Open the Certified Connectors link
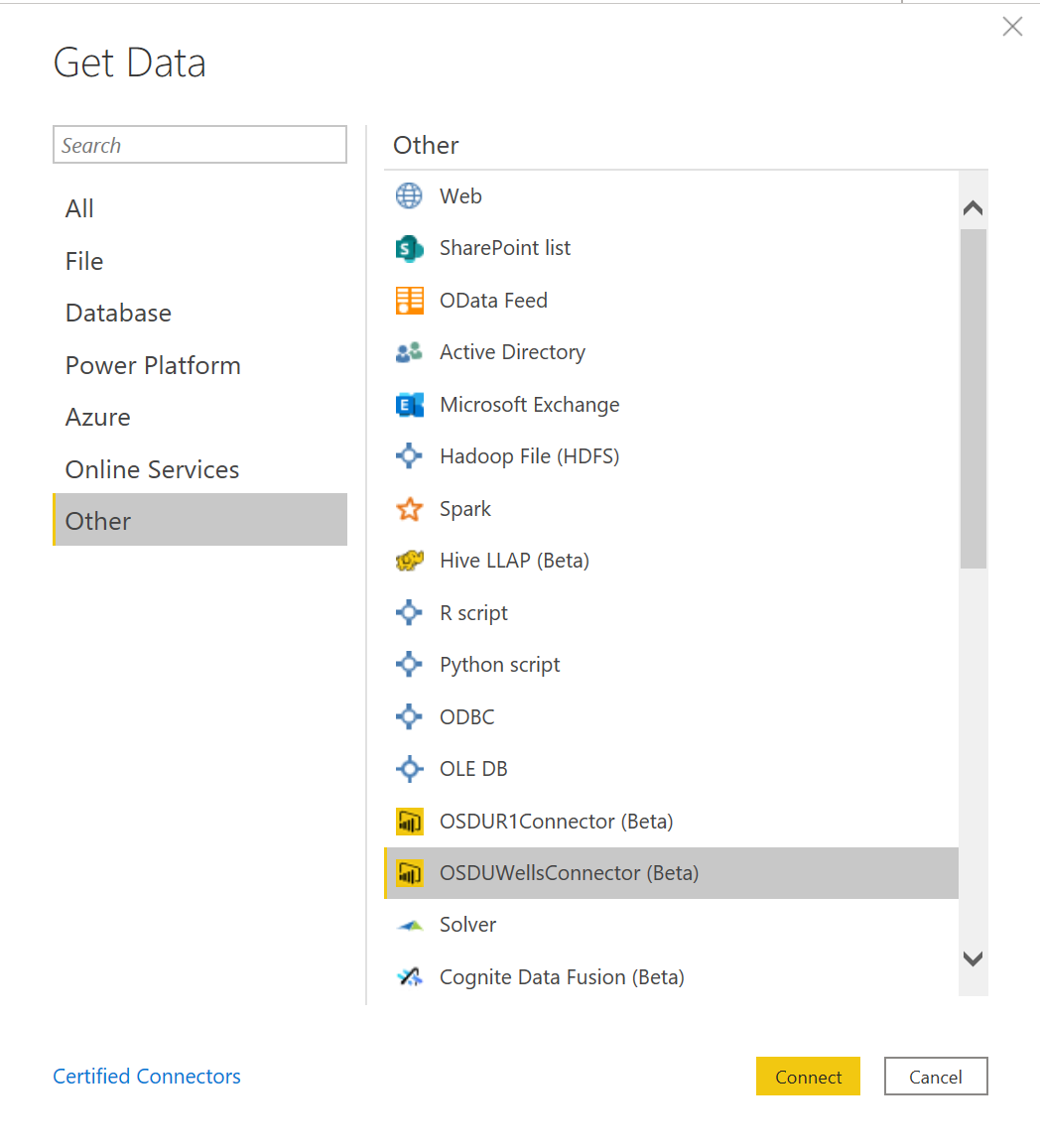The width and height of the screenshot is (1040, 1148). 147,1077
